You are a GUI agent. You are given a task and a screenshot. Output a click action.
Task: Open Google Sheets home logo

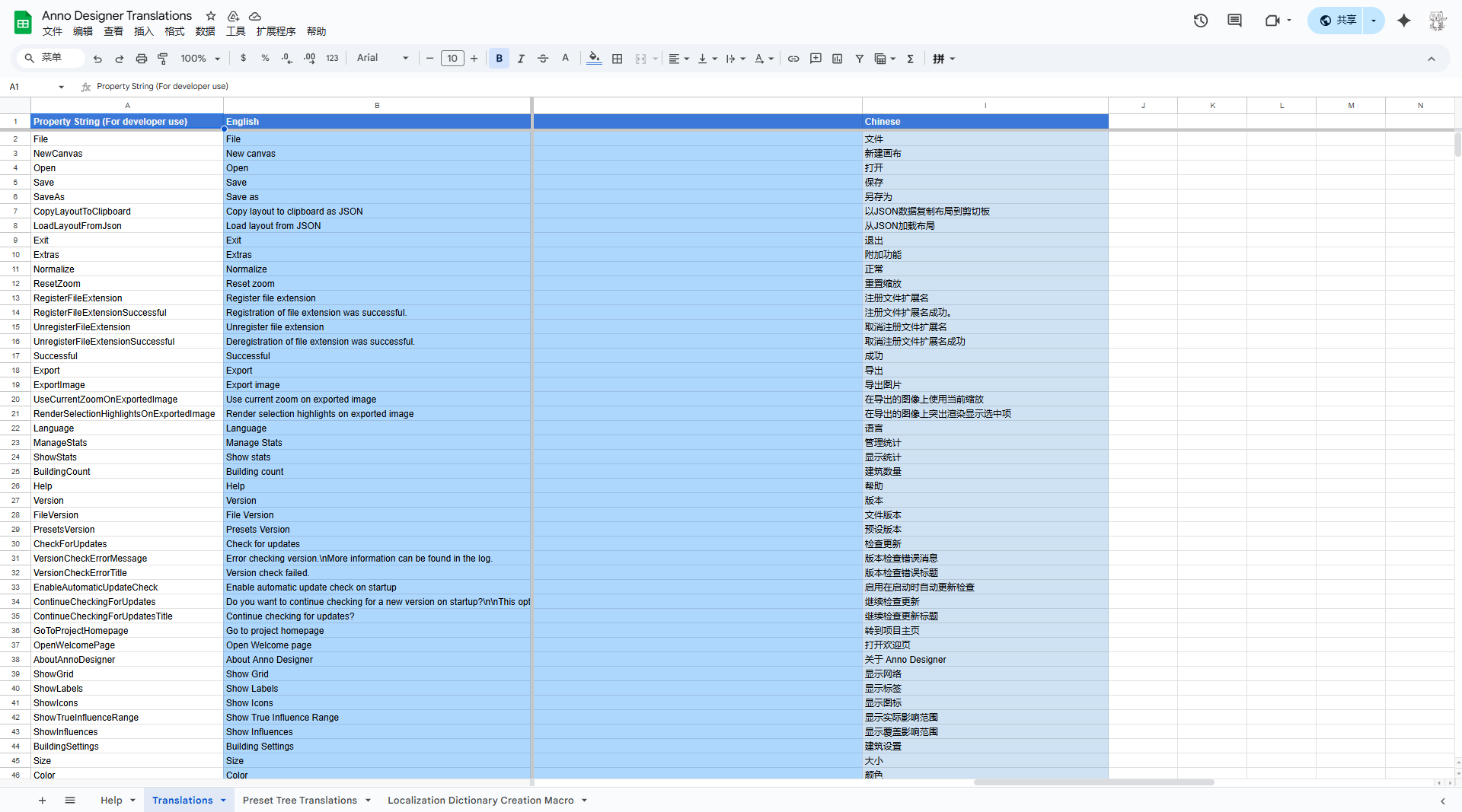click(23, 22)
